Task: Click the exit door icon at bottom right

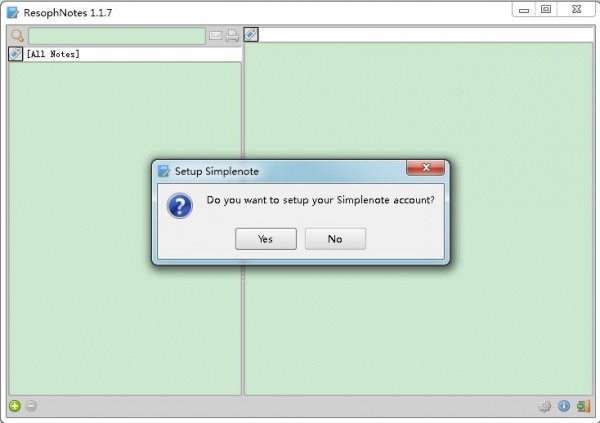Action: point(584,406)
